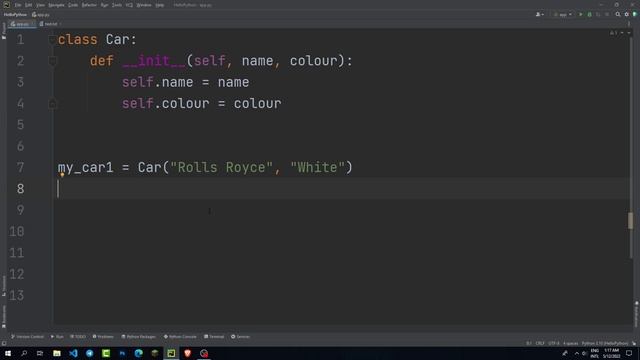Open the Problems tool window
This screenshot has height=360, width=640.
[103, 337]
